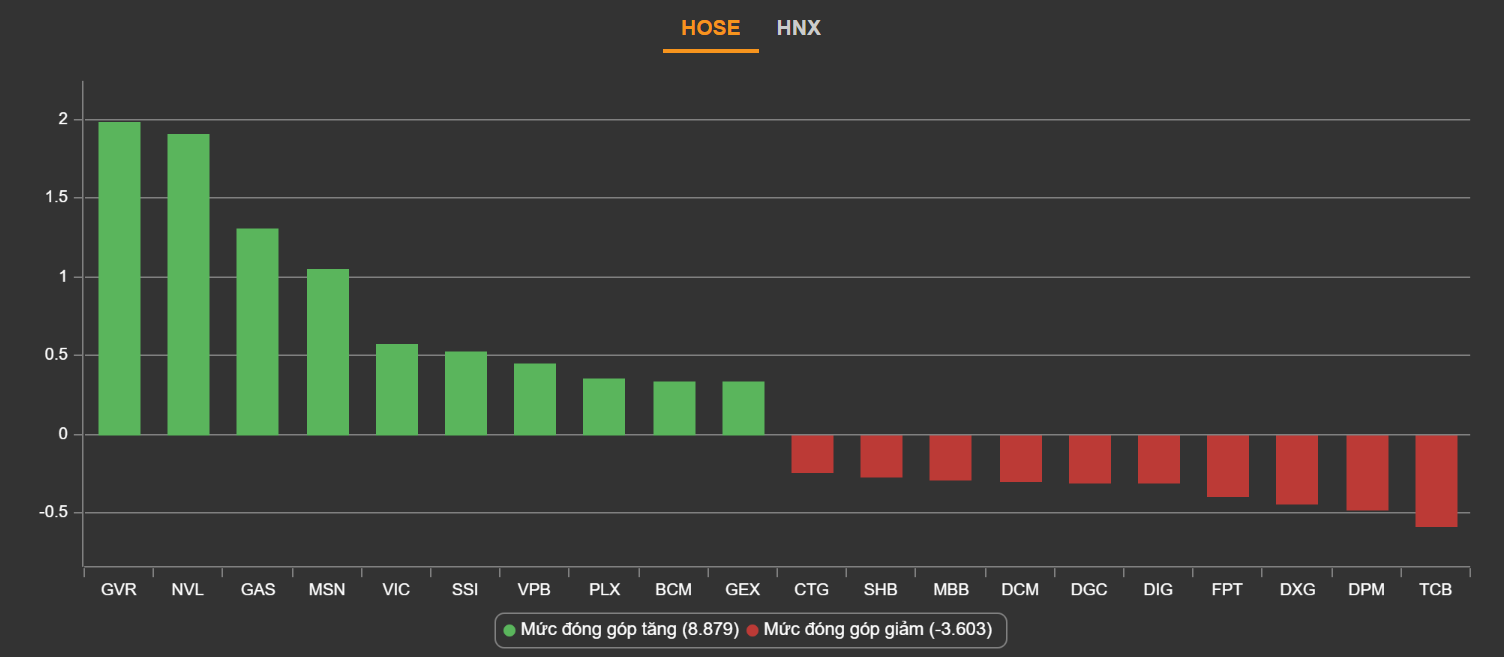Select the HOSE tab
This screenshot has height=657, width=1504.
pos(710,28)
